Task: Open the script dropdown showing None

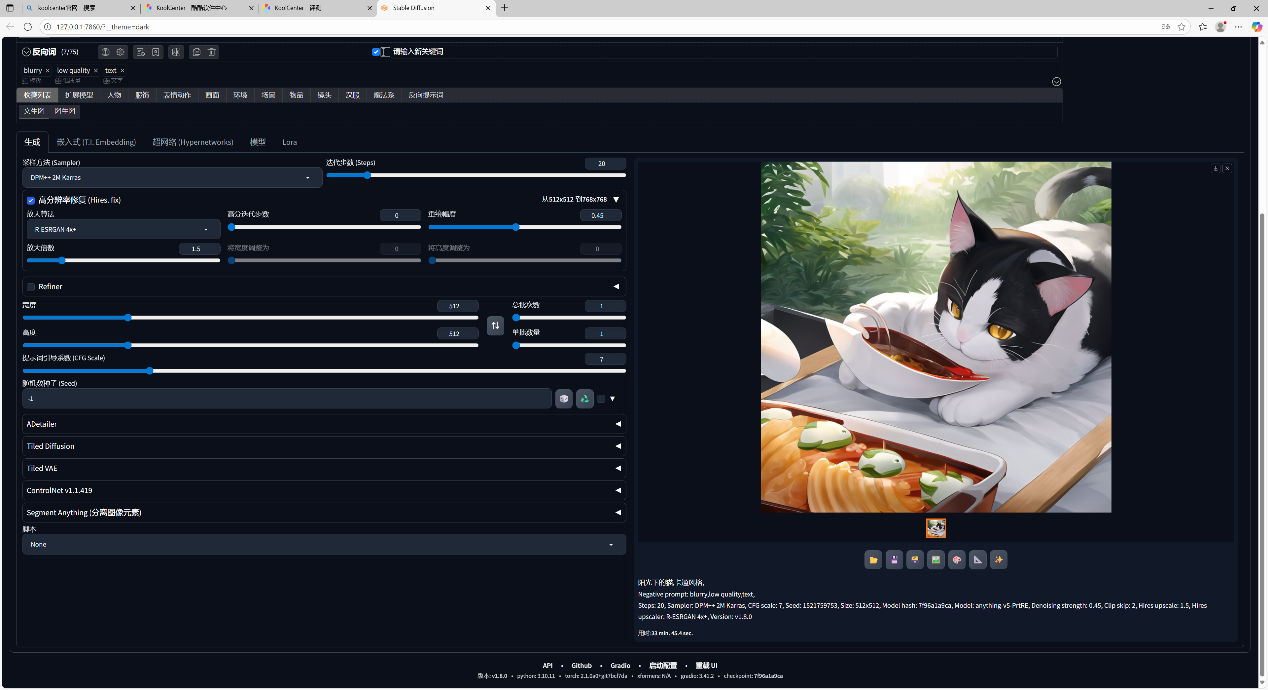Action: pos(323,545)
